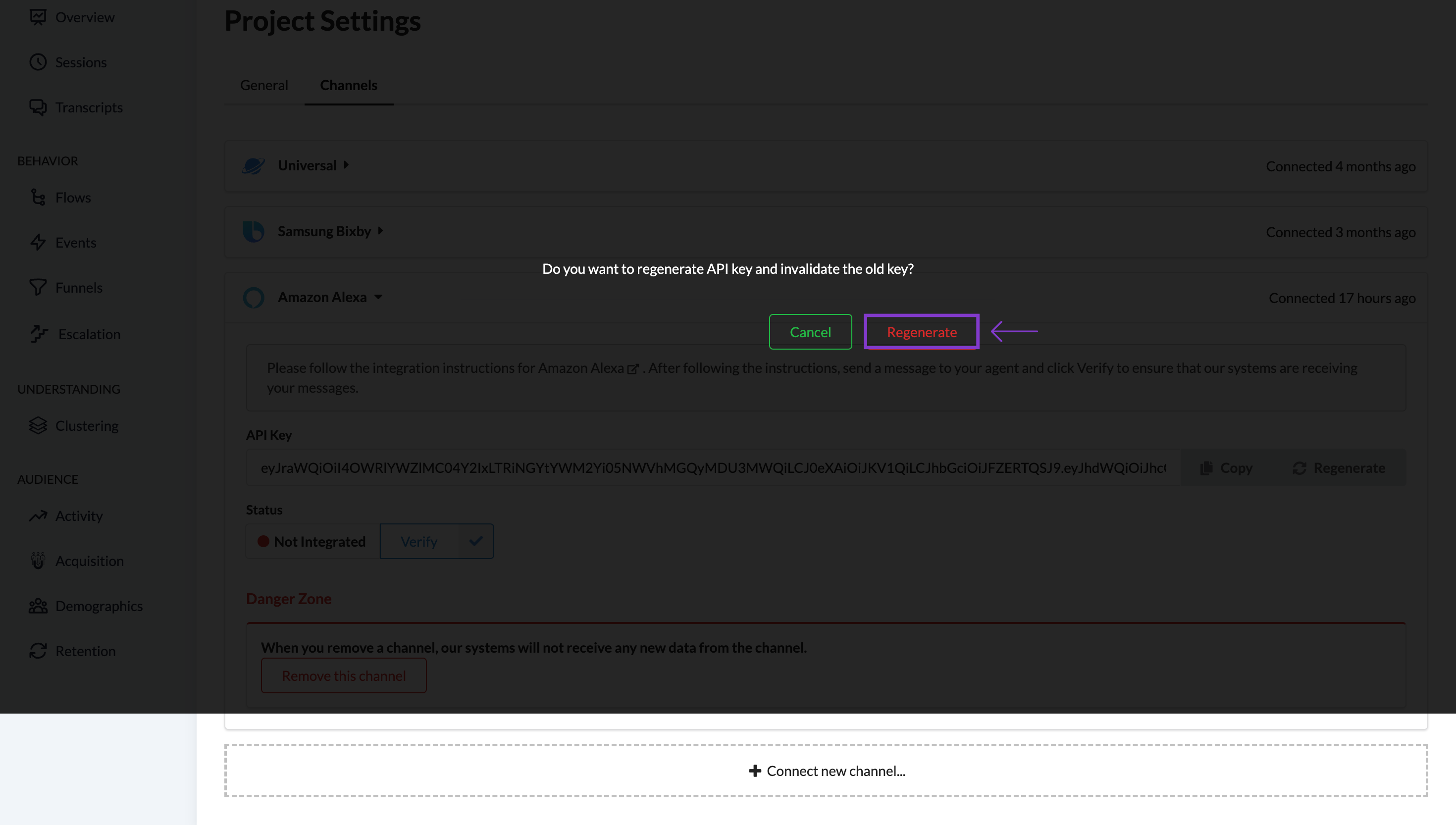Open Sessions in the sidebar
This screenshot has width=1456, height=825.
coord(81,62)
